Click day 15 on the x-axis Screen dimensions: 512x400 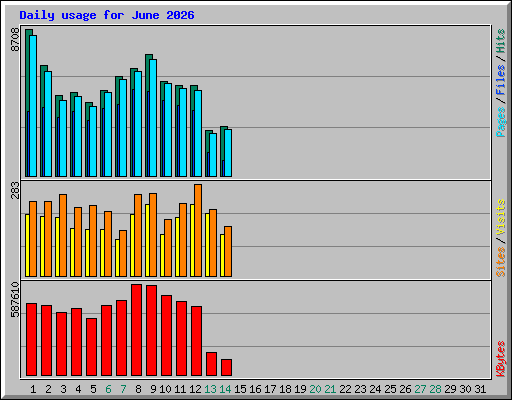[x=240, y=389]
